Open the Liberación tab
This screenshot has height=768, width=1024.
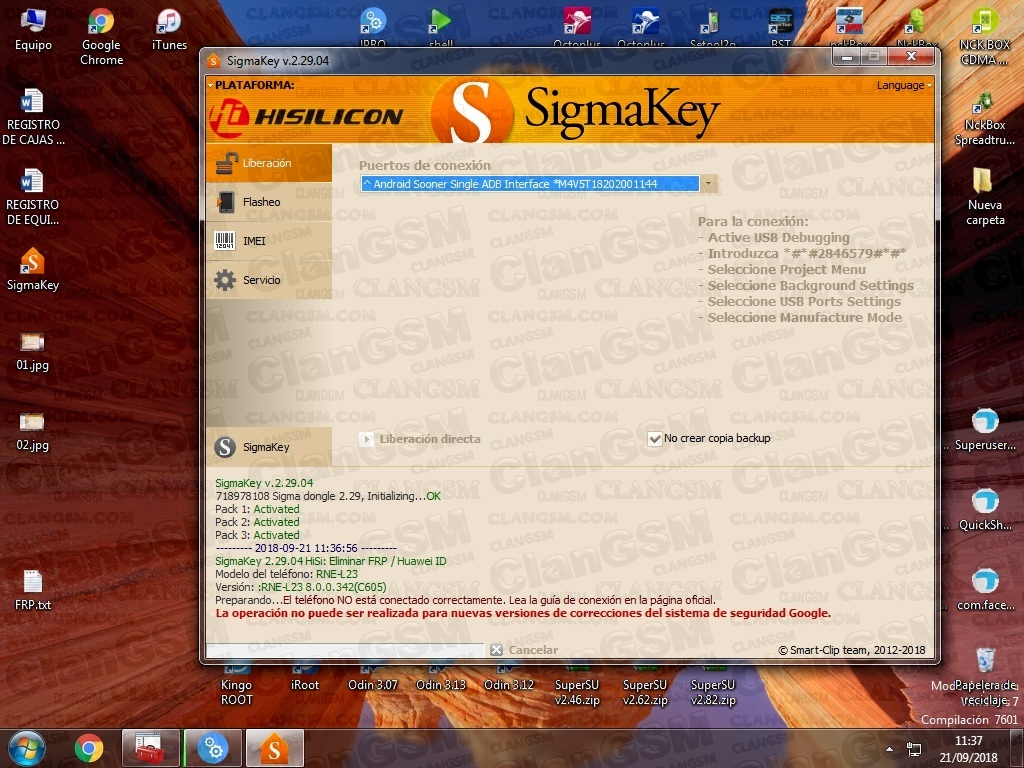268,163
